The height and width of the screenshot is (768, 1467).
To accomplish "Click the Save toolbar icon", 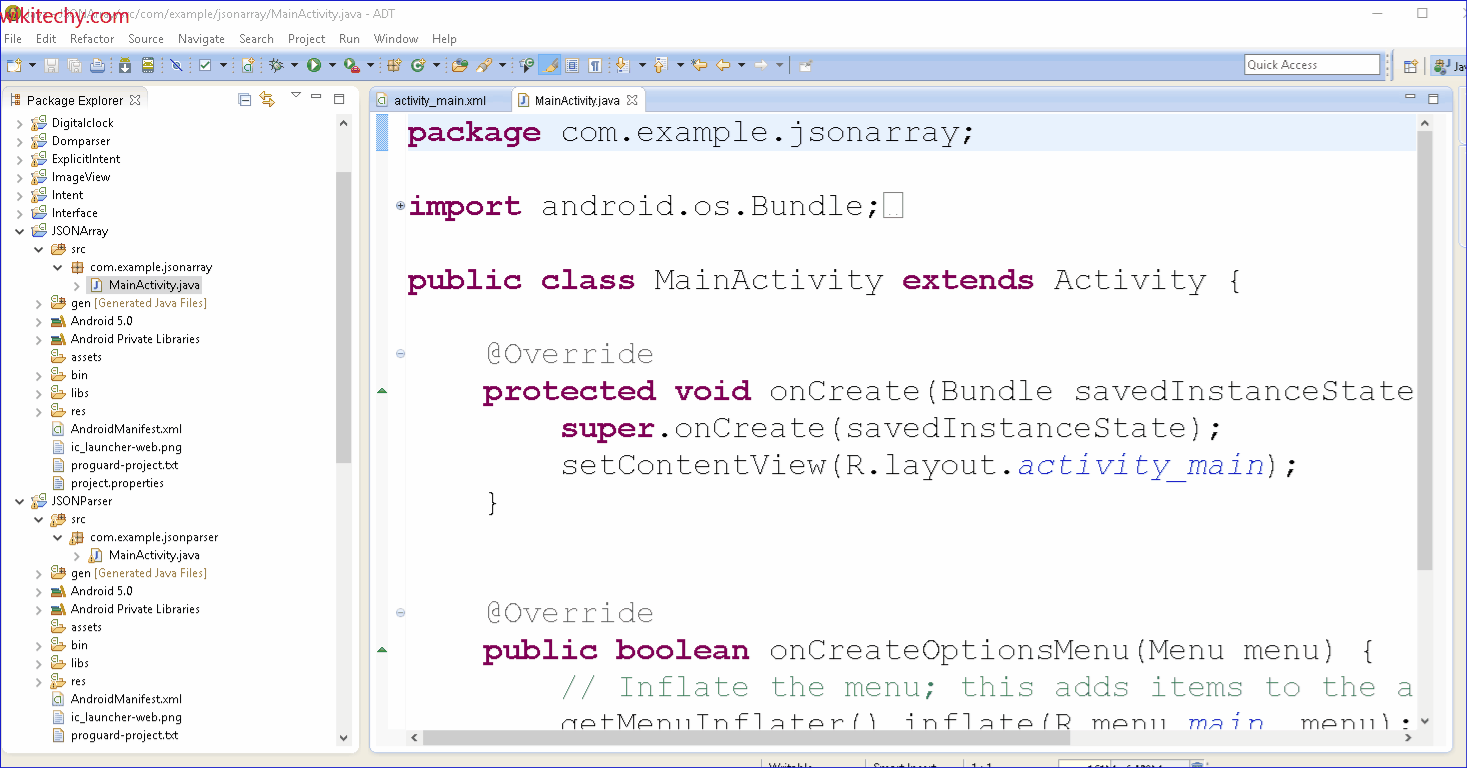I will coord(51,65).
